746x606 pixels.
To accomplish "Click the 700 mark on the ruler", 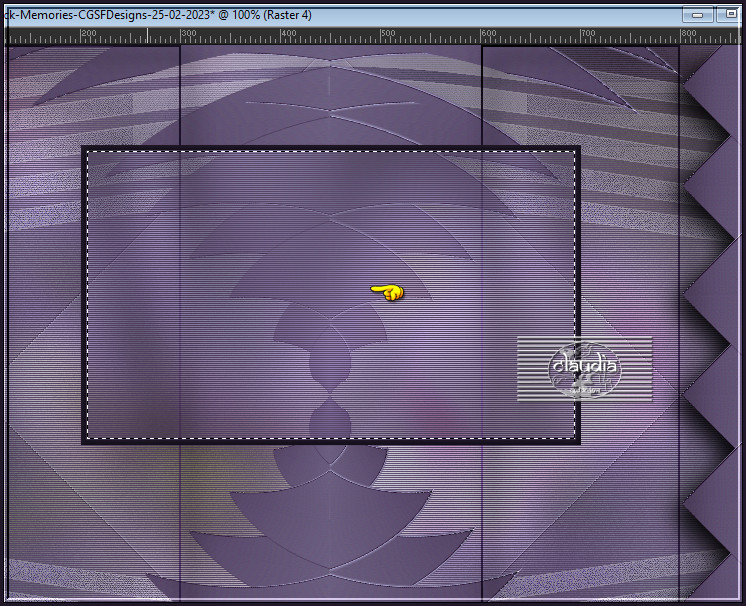I will [x=588, y=33].
